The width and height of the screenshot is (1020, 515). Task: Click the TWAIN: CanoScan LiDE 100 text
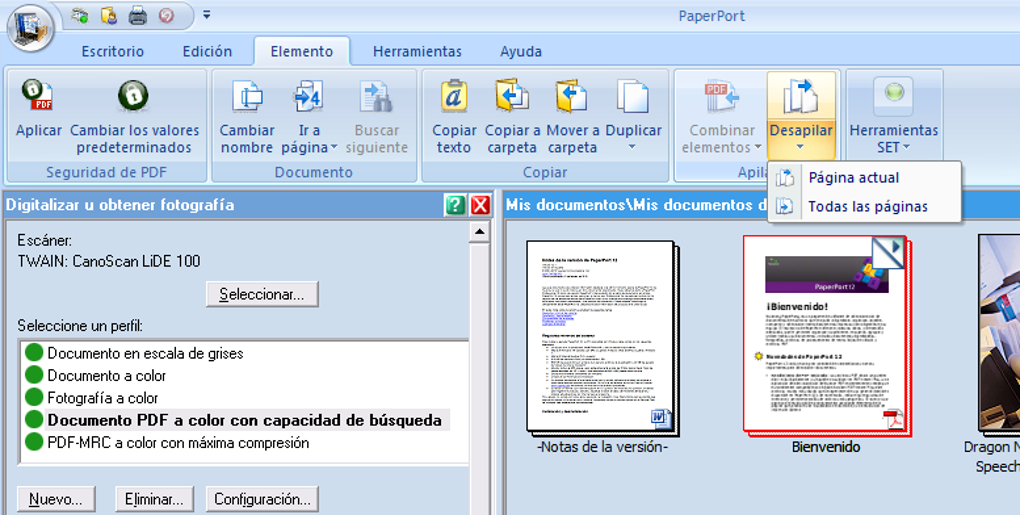coord(109,261)
